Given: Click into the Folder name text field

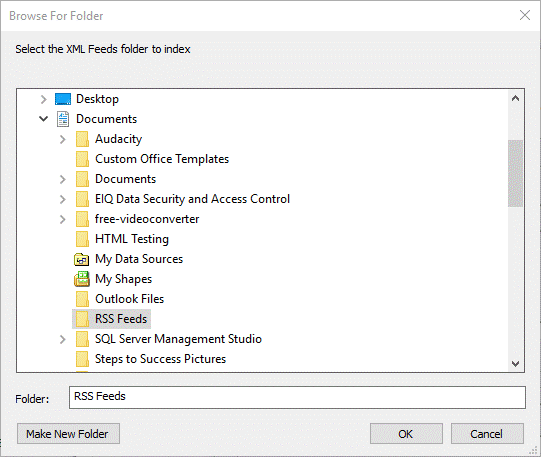Looking at the screenshot, I should pyautogui.click(x=297, y=397).
